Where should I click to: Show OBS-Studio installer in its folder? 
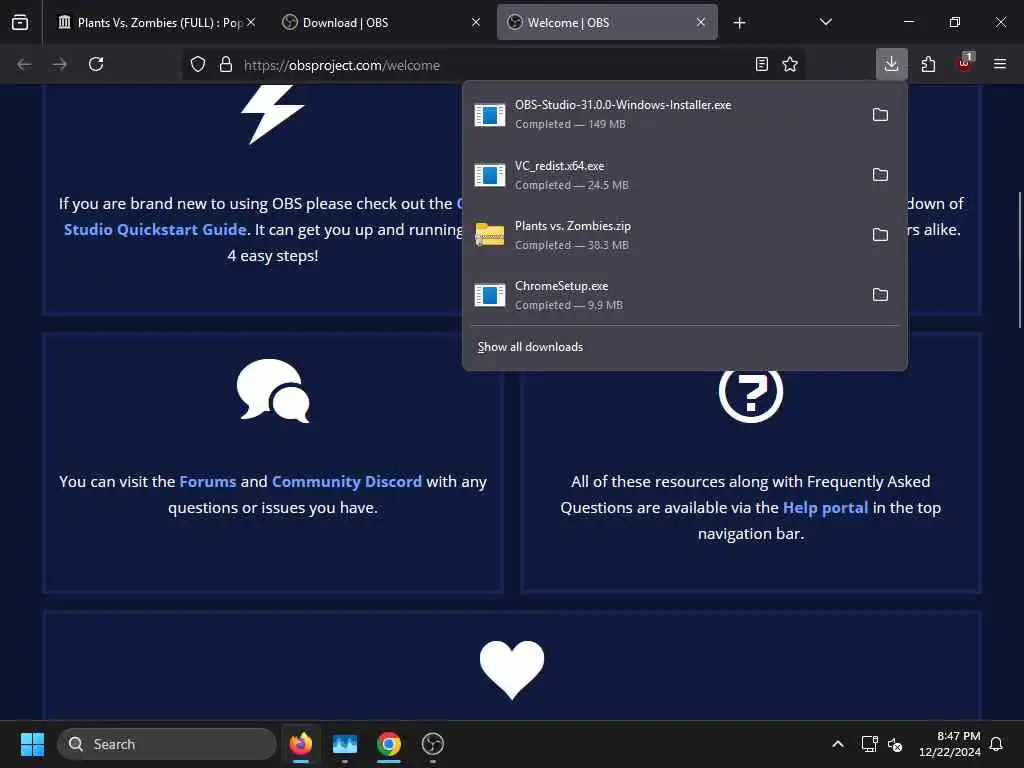880,115
